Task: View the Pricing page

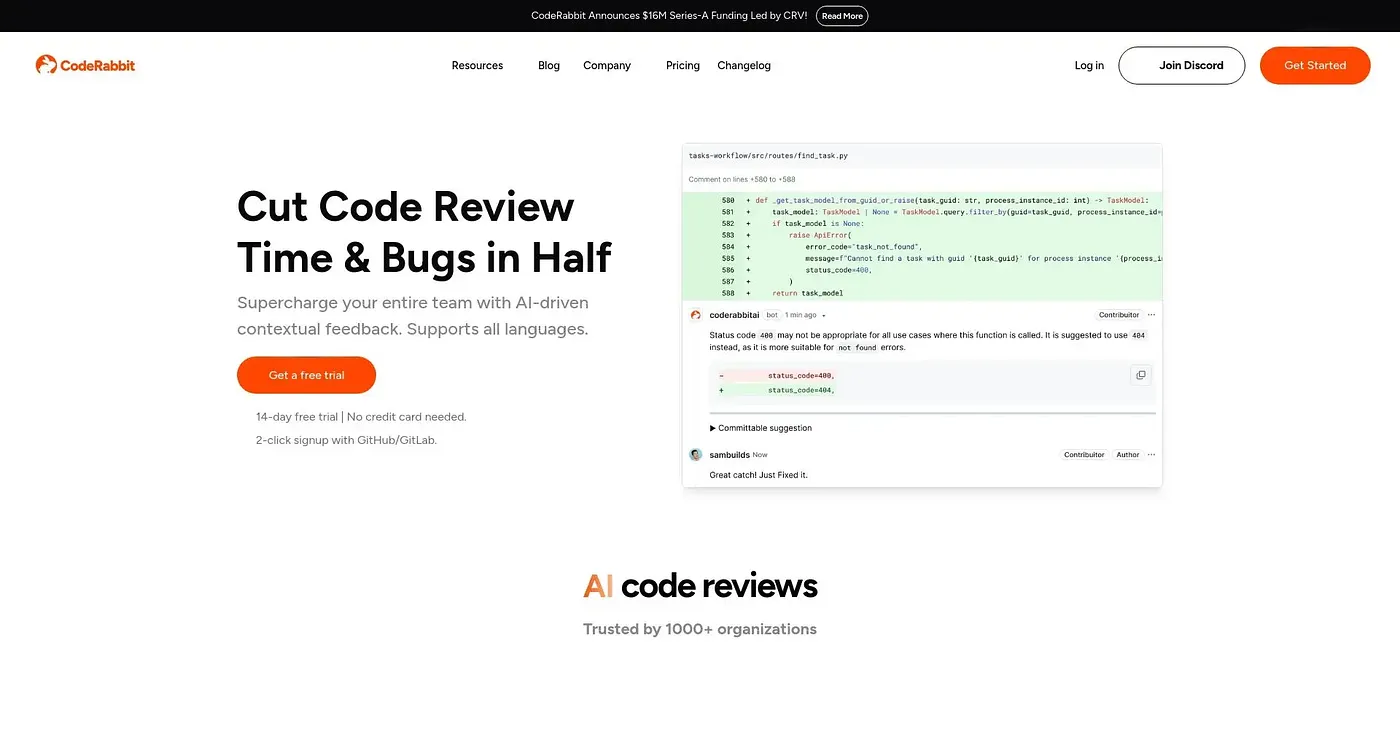Action: (683, 66)
